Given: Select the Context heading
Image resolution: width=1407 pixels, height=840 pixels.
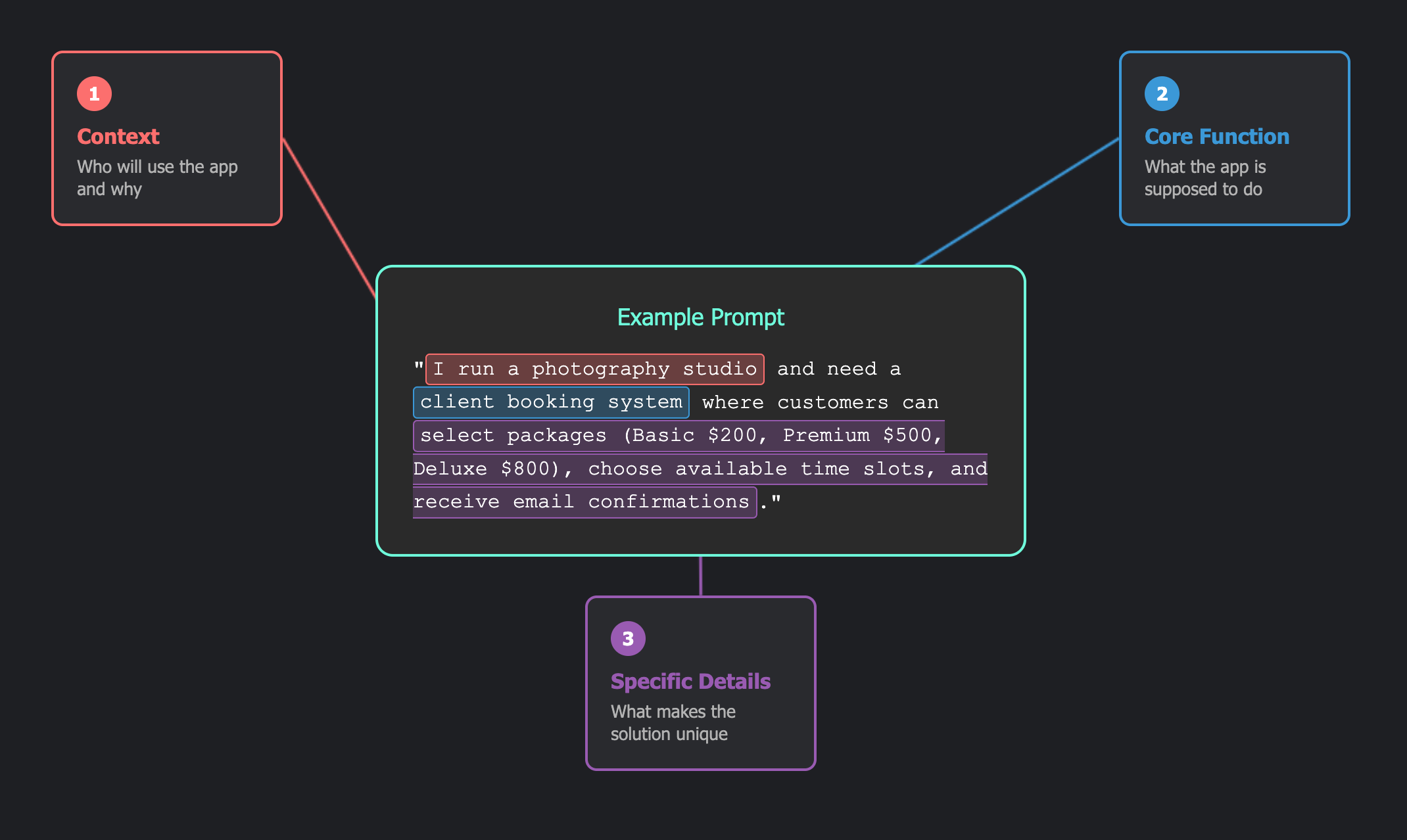Looking at the screenshot, I should [x=118, y=137].
